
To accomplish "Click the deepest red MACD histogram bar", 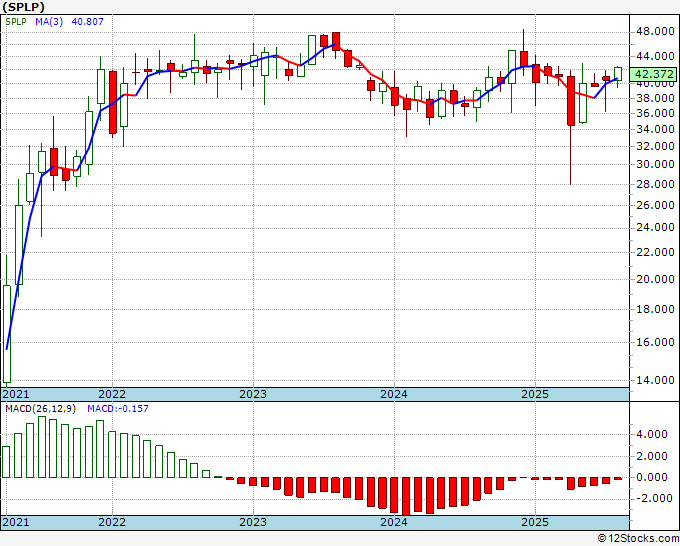I will [x=406, y=496].
